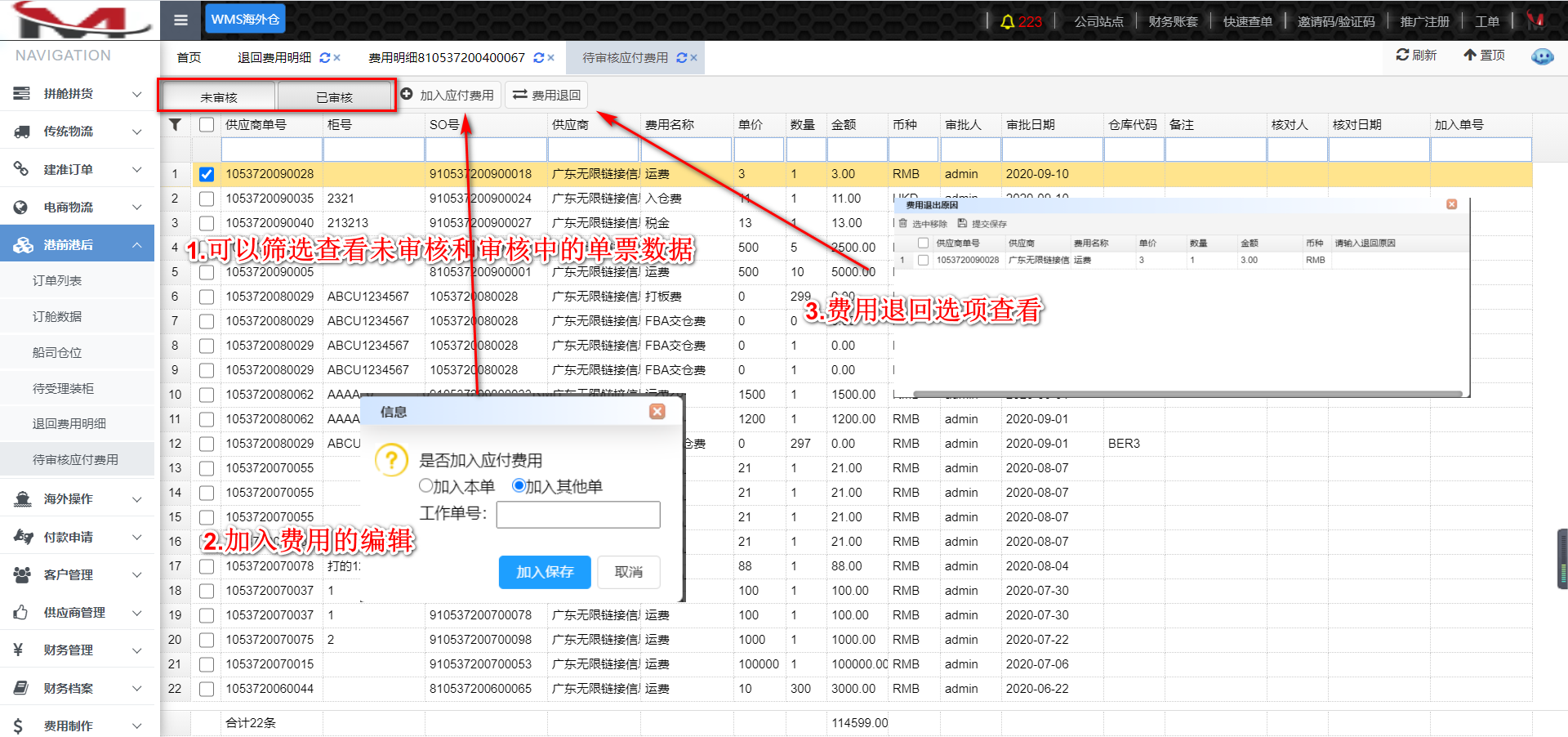Open the notification bell showing 223
The width and height of the screenshot is (1568, 737).
pyautogui.click(x=1008, y=21)
